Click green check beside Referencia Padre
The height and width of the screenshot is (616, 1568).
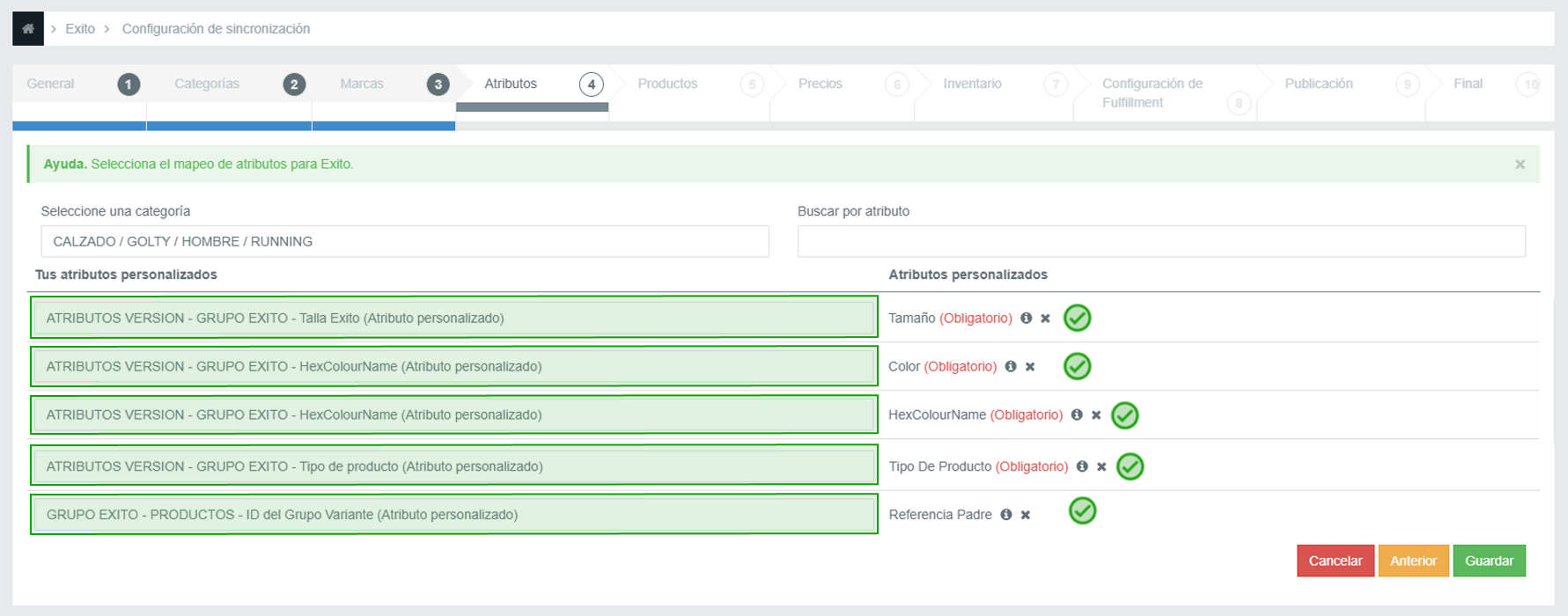pos(1083,510)
